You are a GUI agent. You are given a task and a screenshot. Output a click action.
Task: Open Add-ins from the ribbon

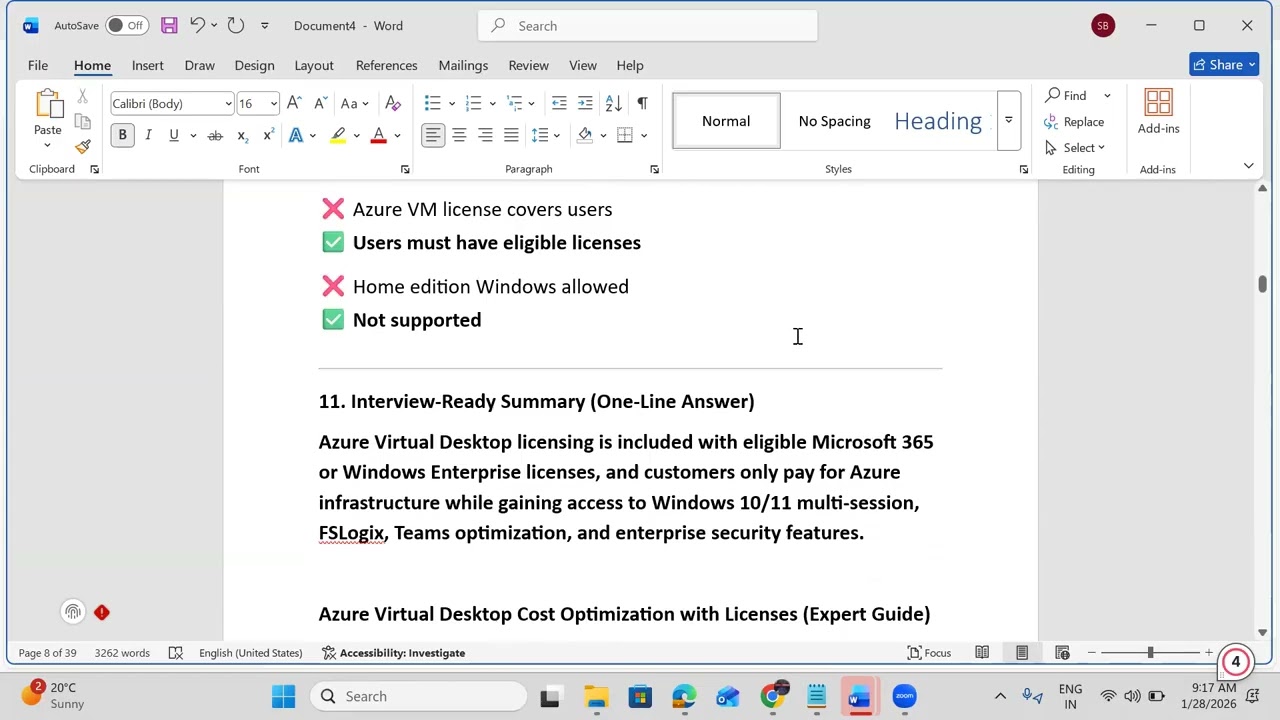[x=1158, y=112]
